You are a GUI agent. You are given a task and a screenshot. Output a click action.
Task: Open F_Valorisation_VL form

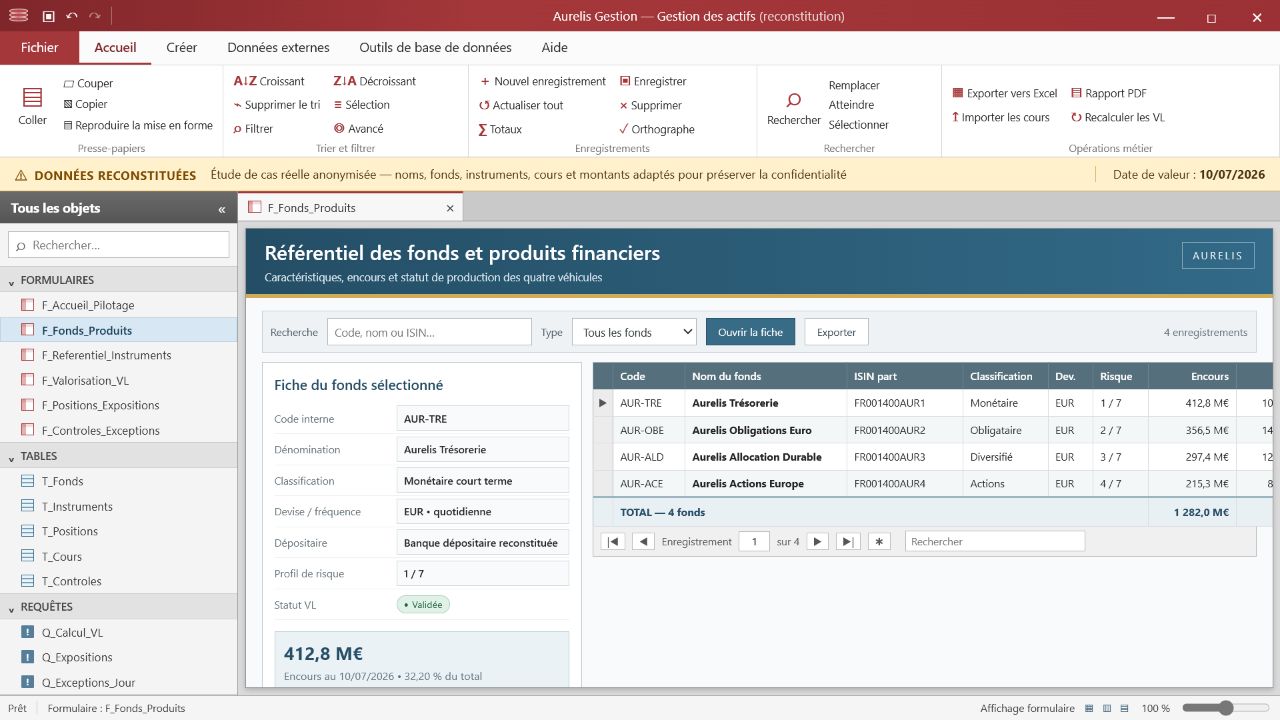click(x=118, y=381)
